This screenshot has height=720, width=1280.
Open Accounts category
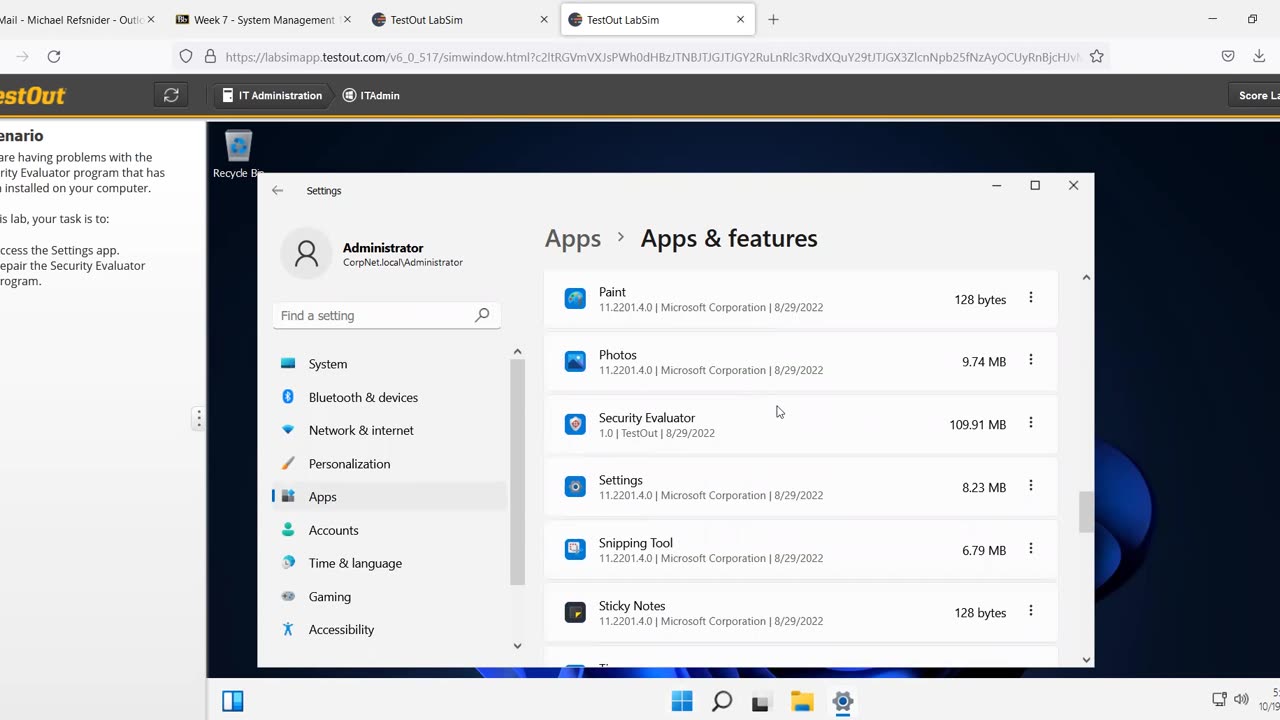(389, 530)
